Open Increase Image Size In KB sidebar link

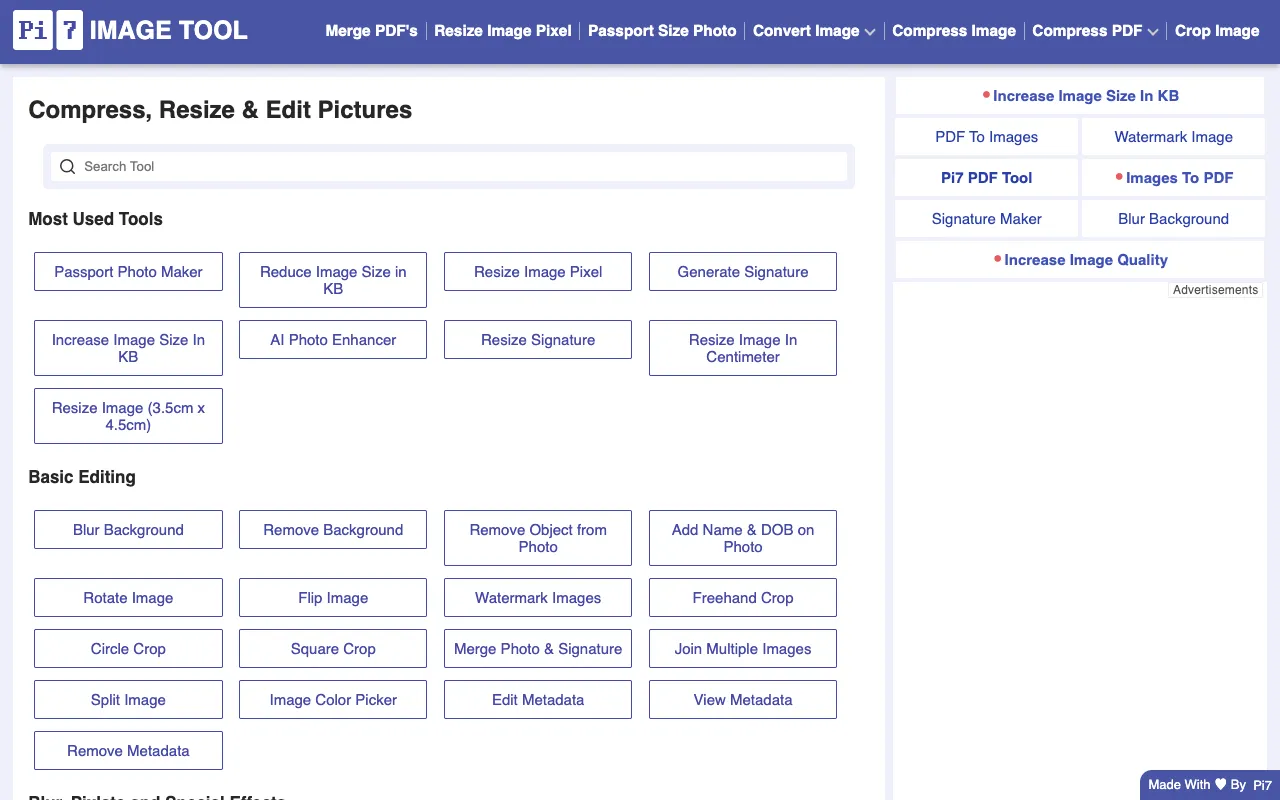(x=1086, y=95)
